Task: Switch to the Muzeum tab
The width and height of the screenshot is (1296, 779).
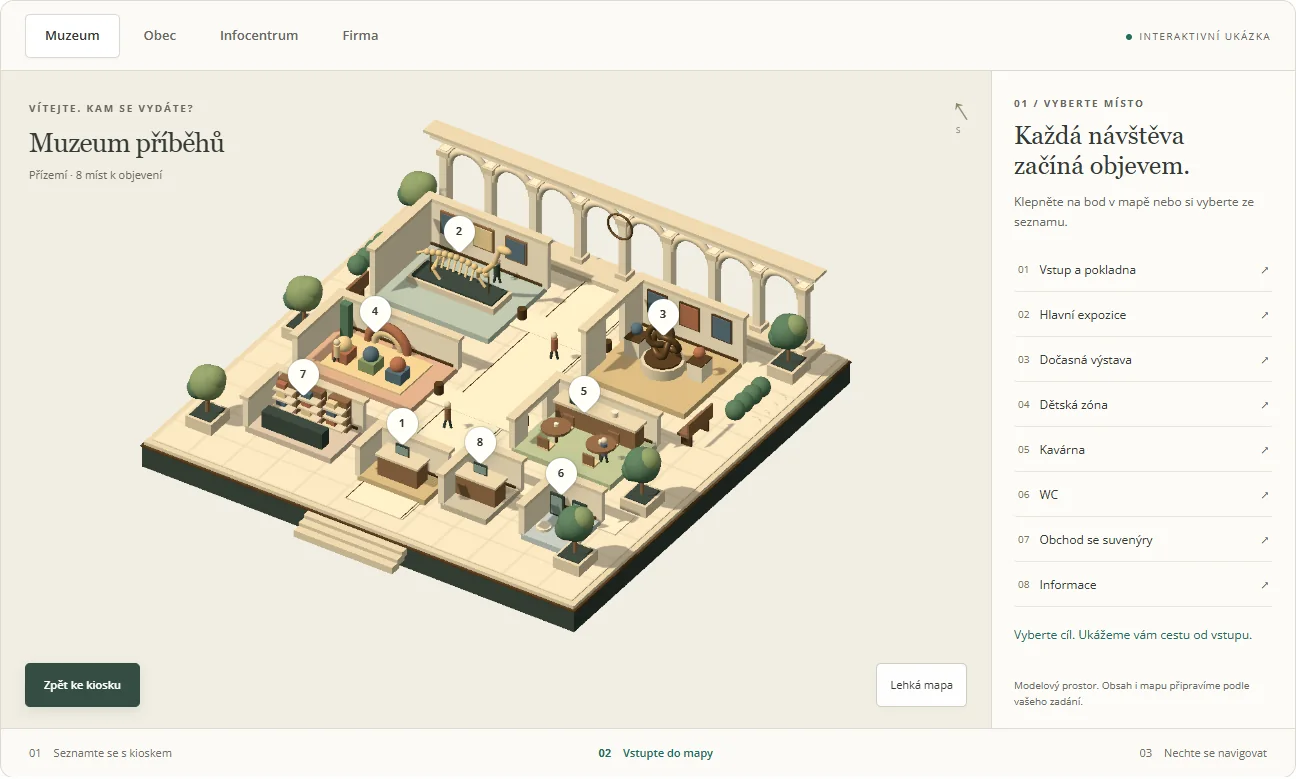Action: pyautogui.click(x=72, y=36)
